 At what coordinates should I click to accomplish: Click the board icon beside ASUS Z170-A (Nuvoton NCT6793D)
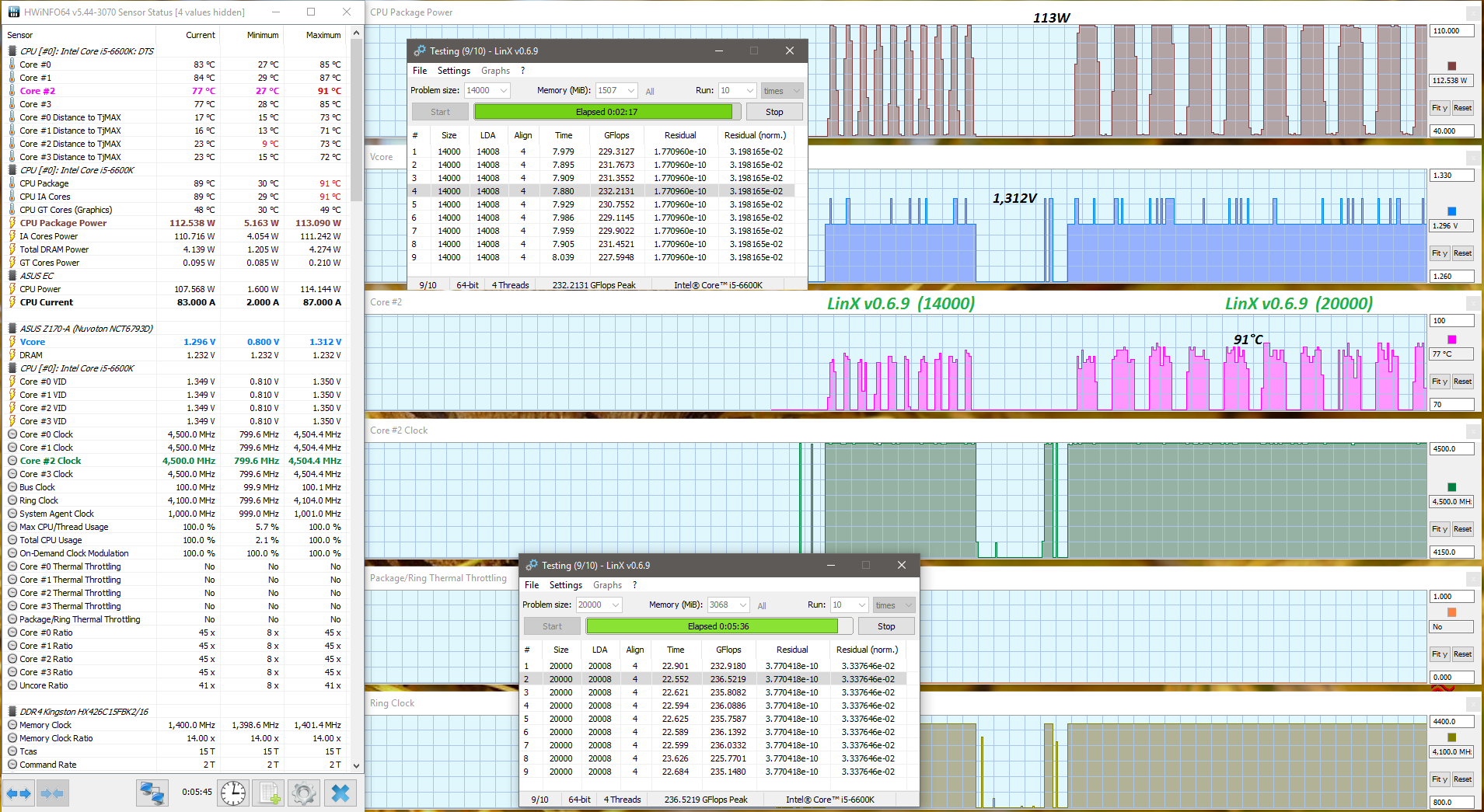[x=12, y=329]
